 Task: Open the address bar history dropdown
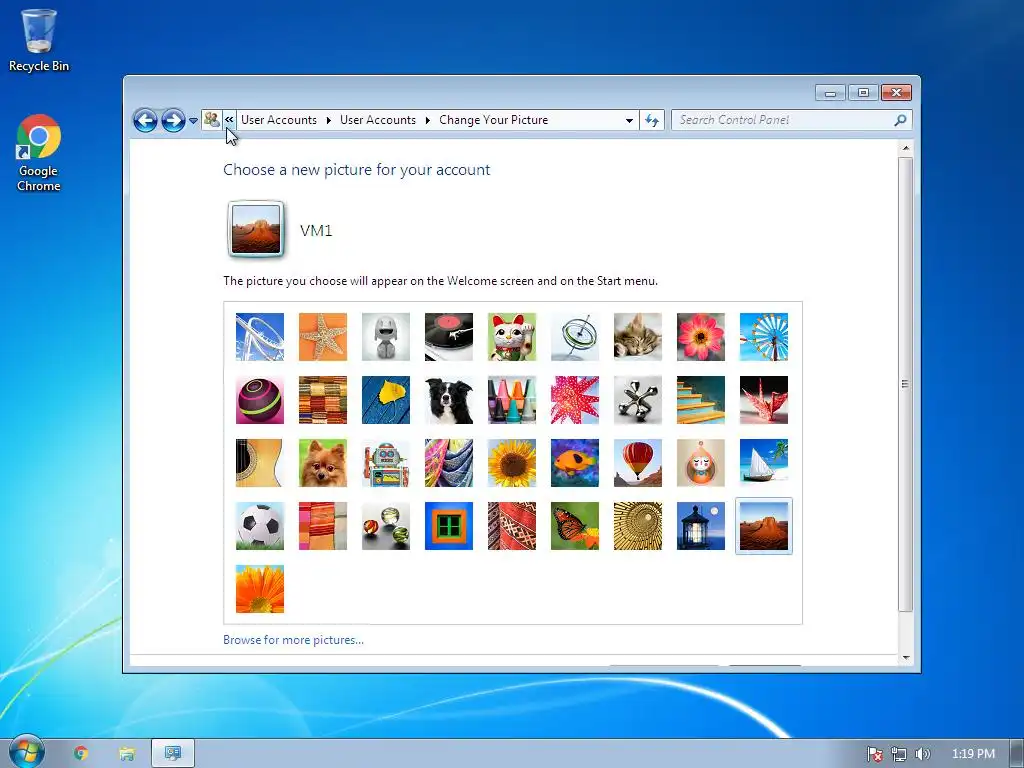tap(629, 120)
